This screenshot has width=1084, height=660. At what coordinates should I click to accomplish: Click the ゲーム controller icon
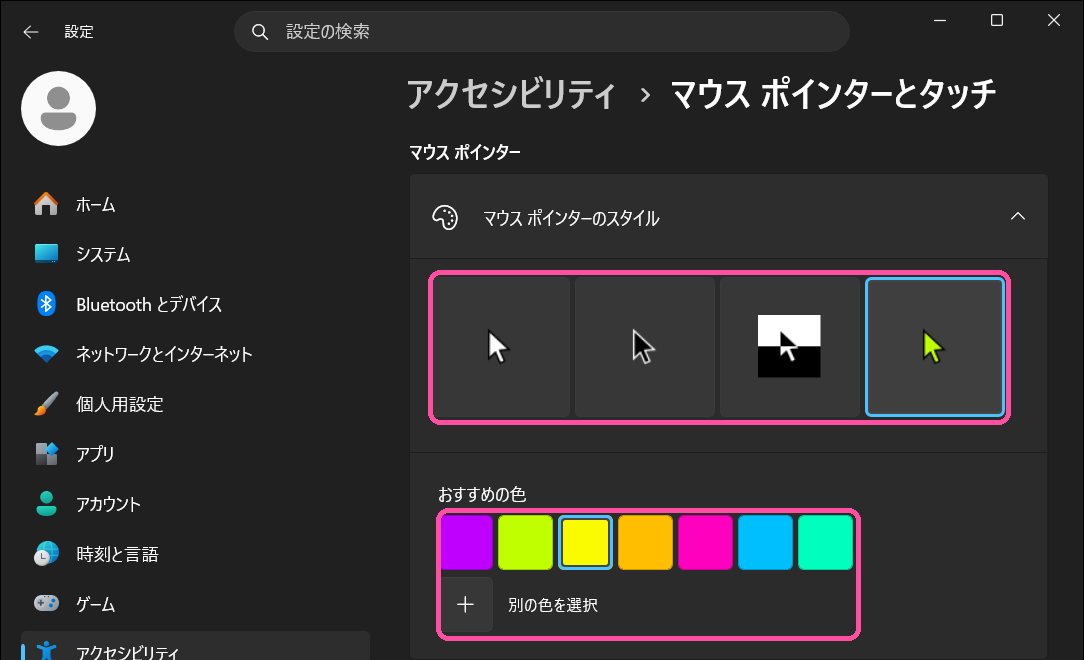point(46,603)
